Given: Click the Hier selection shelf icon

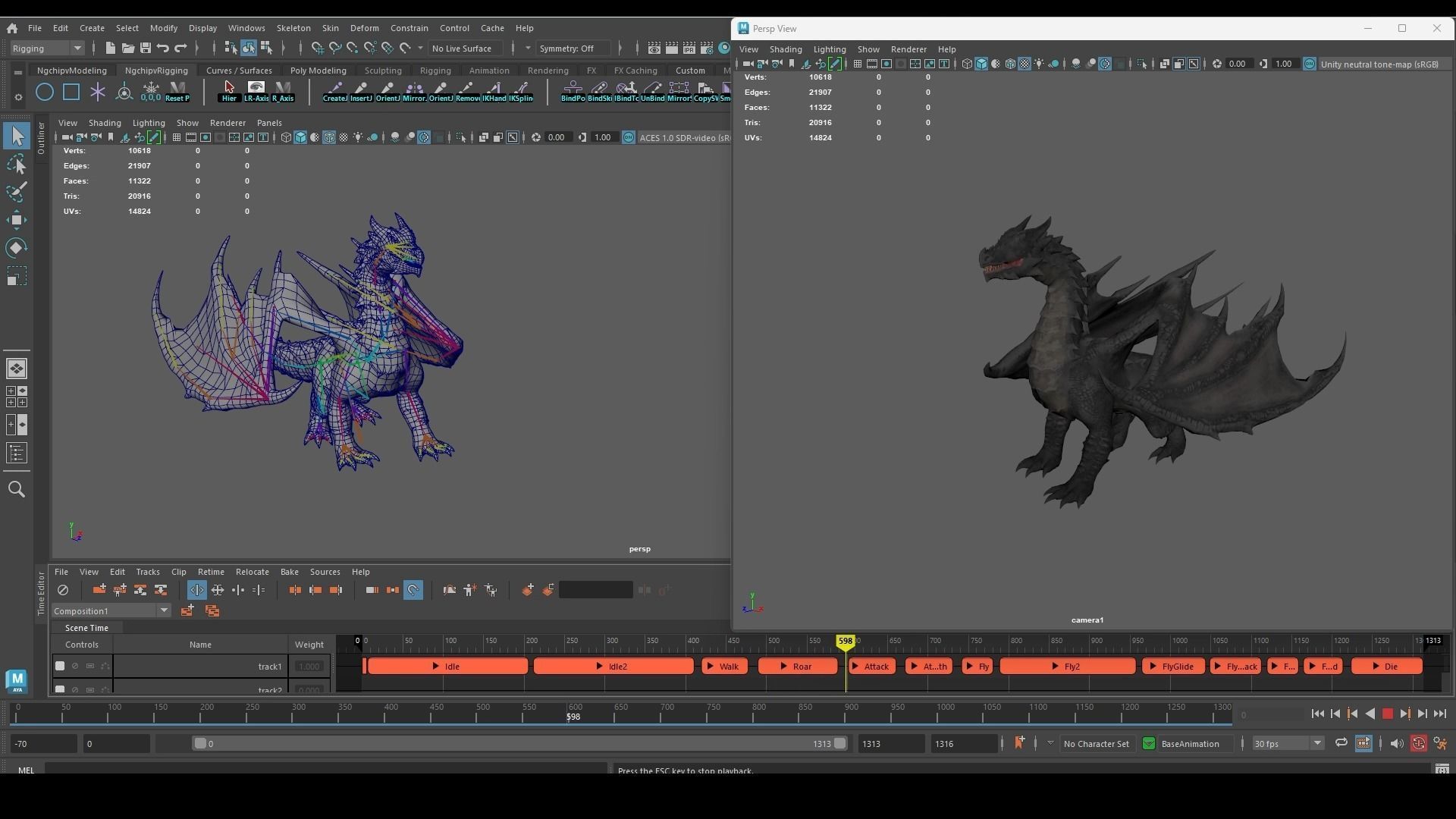Looking at the screenshot, I should coord(229,92).
